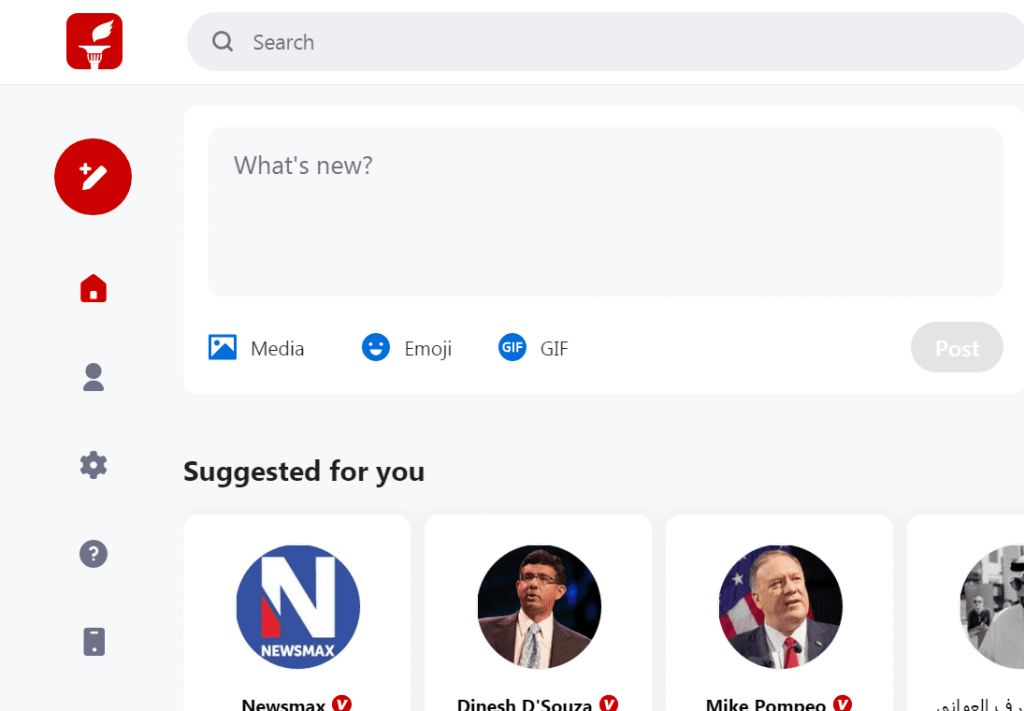Select Dinesh D'Souza's profile photo
Image resolution: width=1024 pixels, height=711 pixels.
click(x=539, y=607)
